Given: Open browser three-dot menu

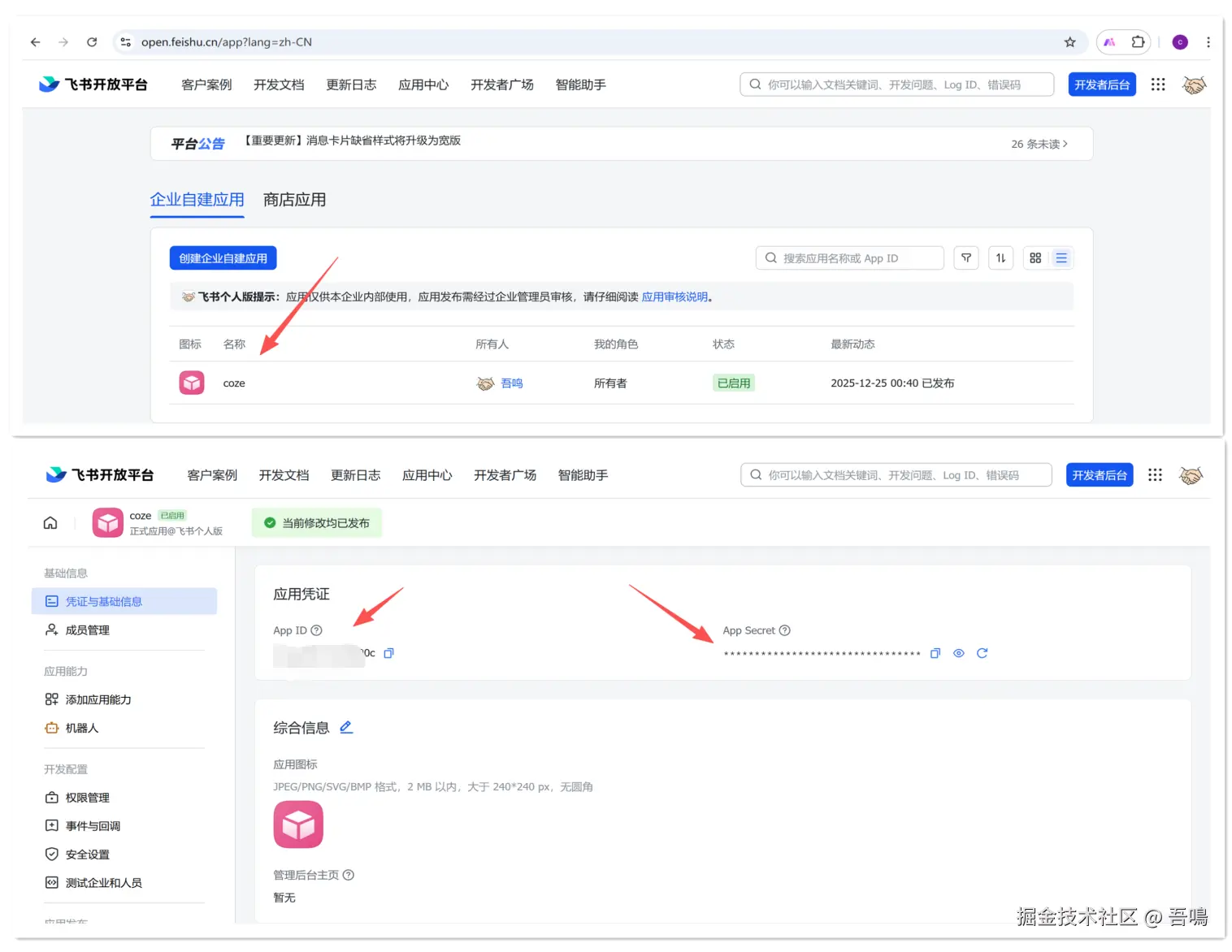Looking at the screenshot, I should pos(1208,42).
